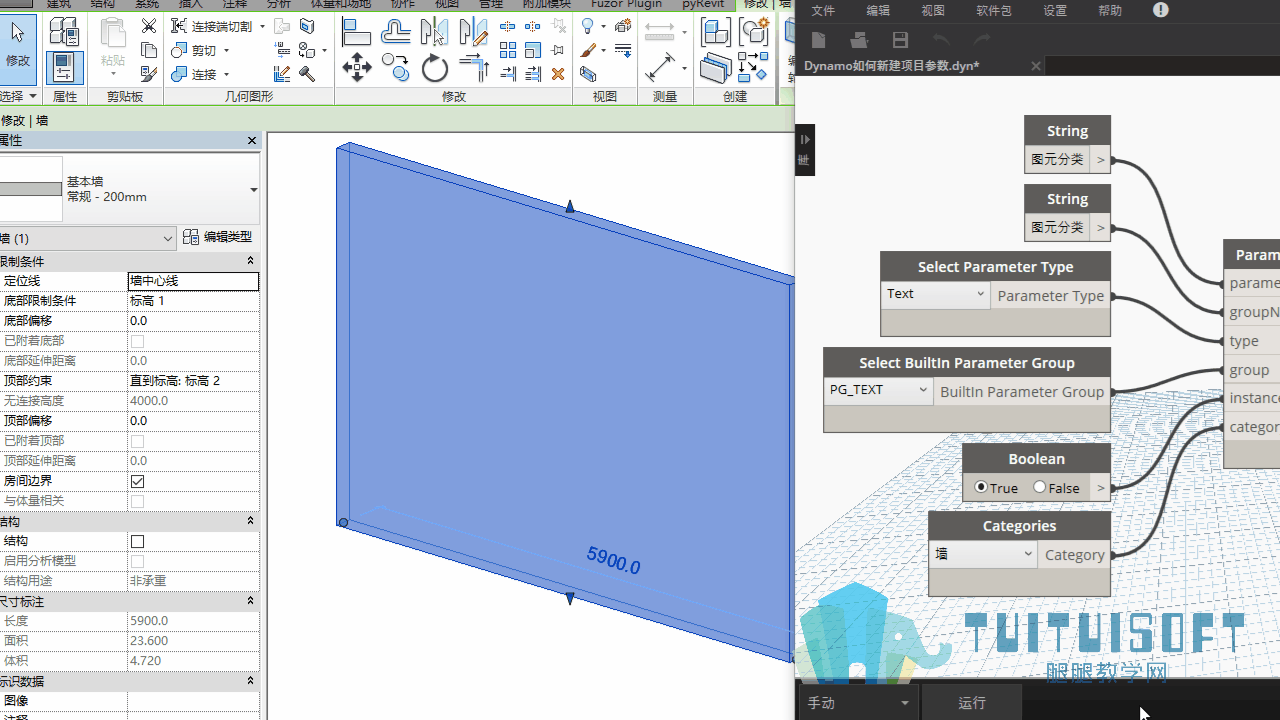
Task: Select the Move tool in Modify panel
Action: coord(357,68)
